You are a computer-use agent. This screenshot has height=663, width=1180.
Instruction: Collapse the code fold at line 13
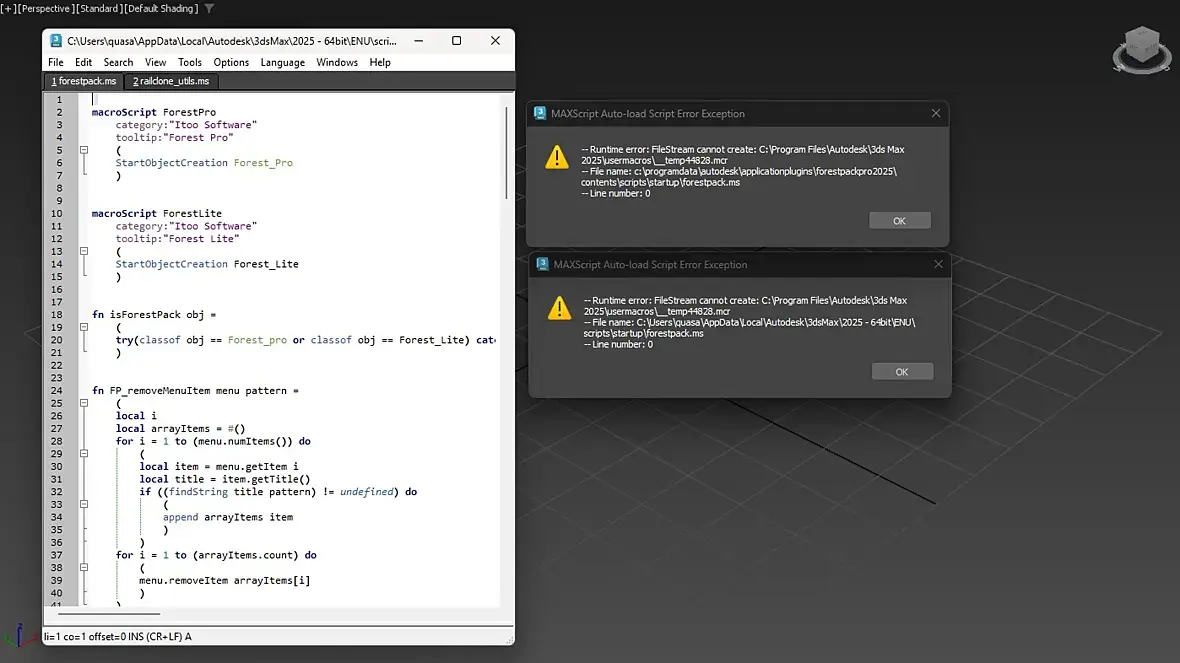point(84,251)
